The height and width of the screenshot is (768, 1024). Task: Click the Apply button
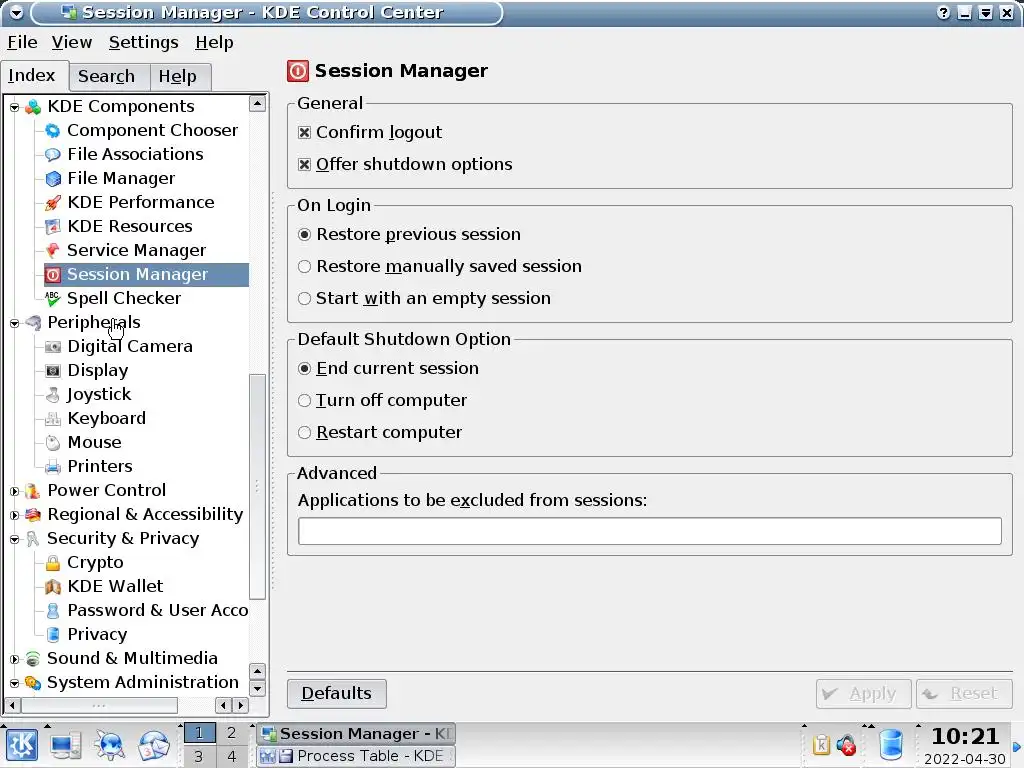tap(863, 694)
